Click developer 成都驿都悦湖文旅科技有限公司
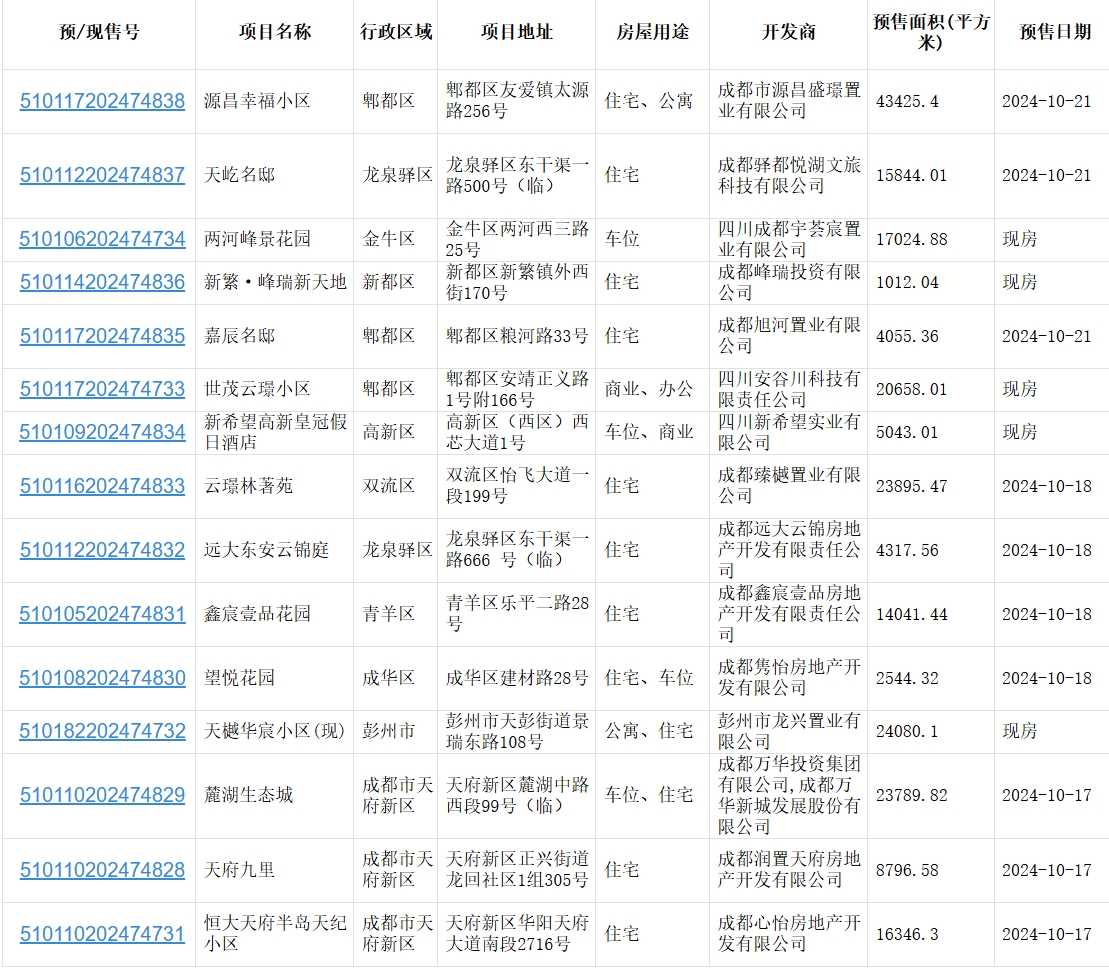Image resolution: width=1109 pixels, height=970 pixels. [789, 175]
